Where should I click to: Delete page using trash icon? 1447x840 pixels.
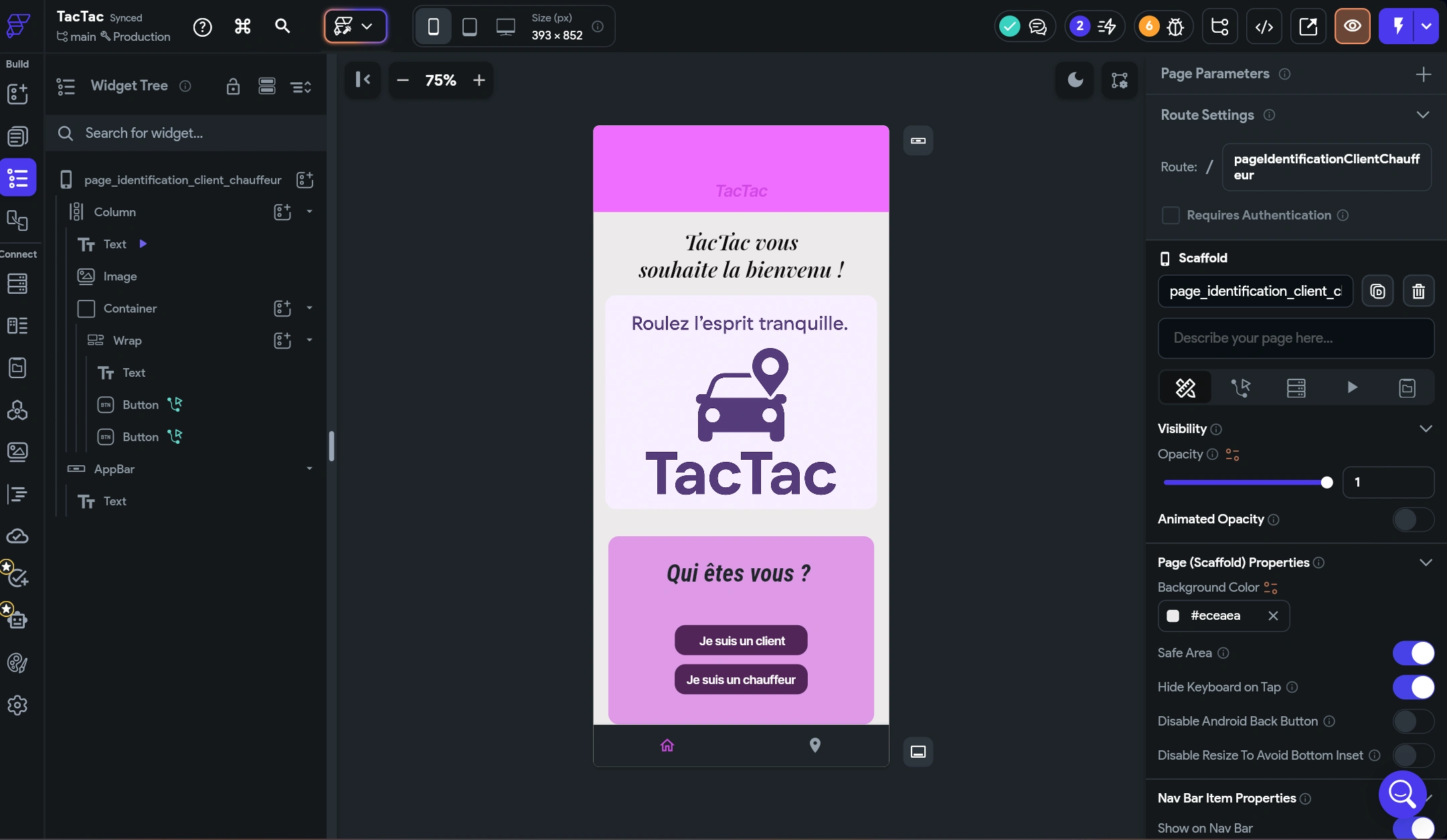pos(1418,291)
